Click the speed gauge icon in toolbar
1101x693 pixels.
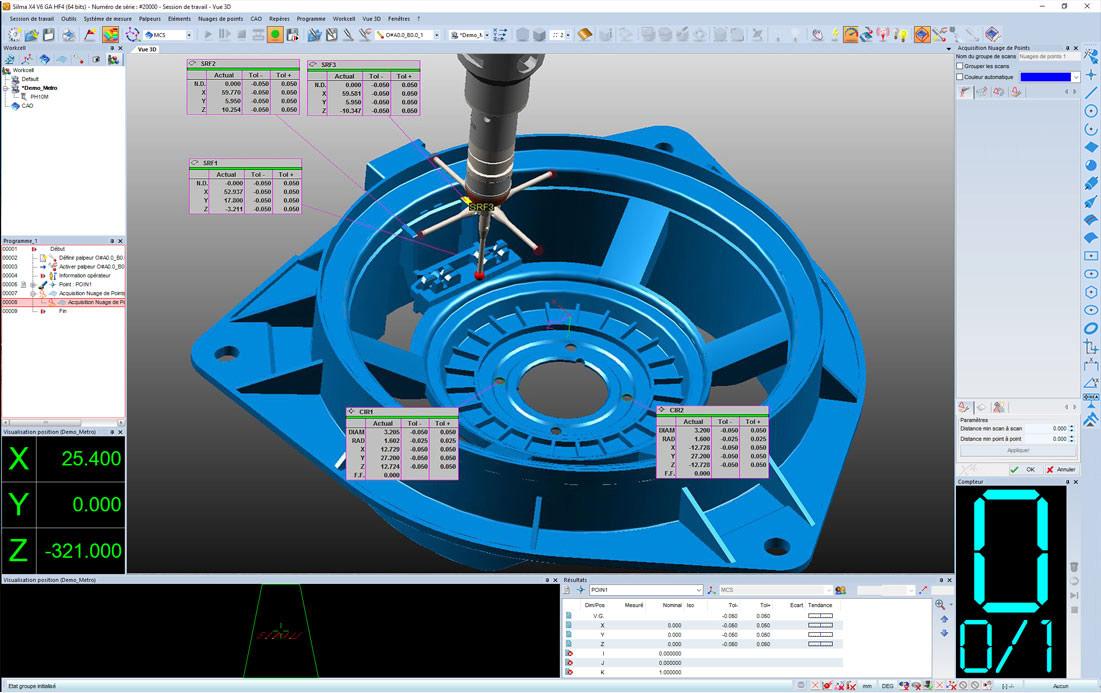(x=850, y=34)
